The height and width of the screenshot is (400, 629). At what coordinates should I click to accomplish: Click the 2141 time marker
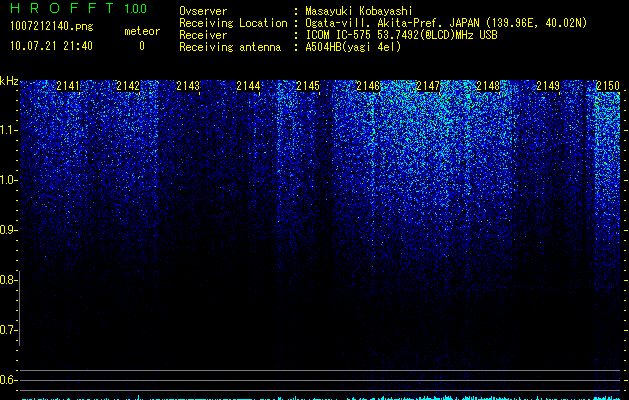pos(68,86)
